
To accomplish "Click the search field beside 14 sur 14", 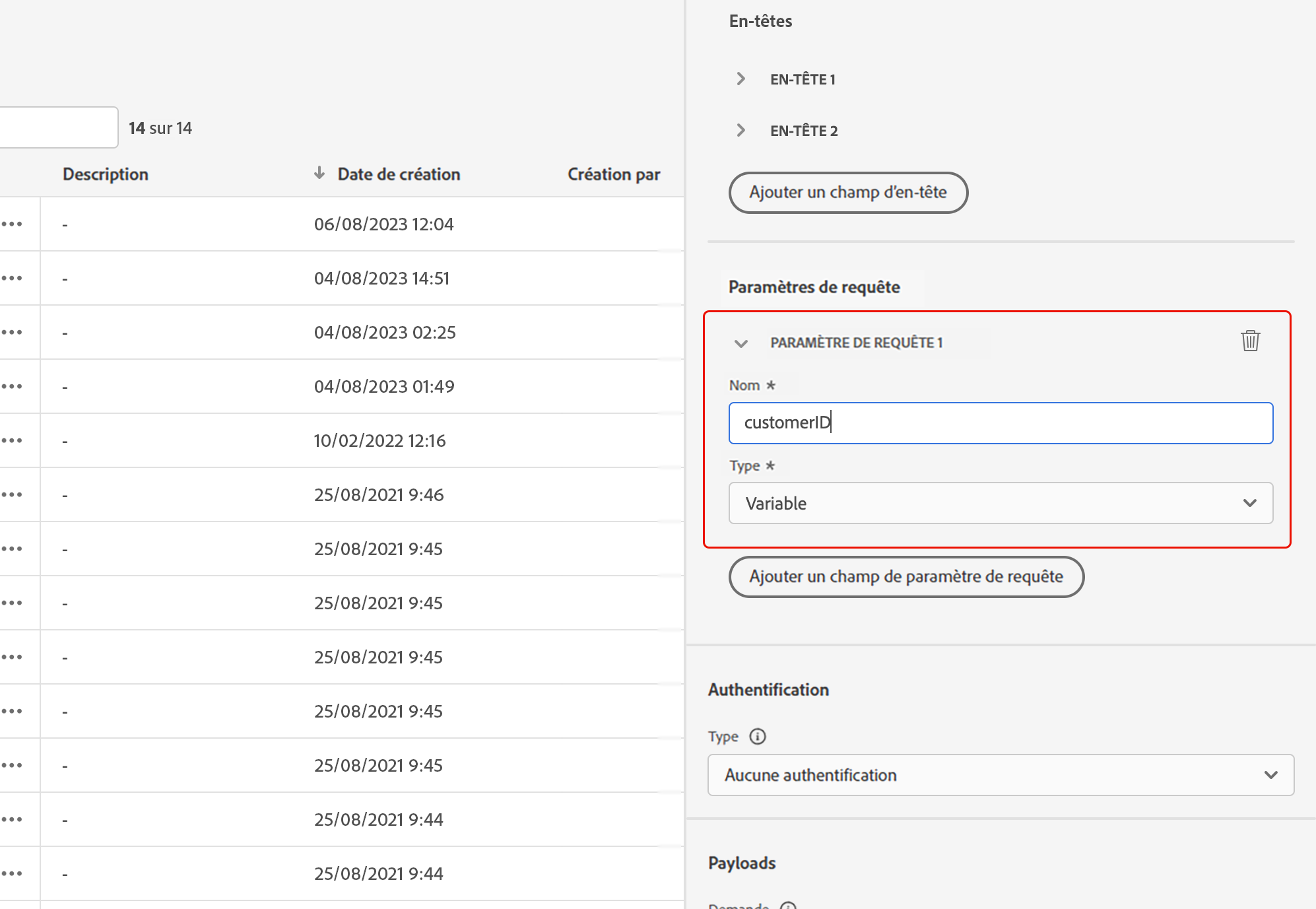I will (58, 127).
